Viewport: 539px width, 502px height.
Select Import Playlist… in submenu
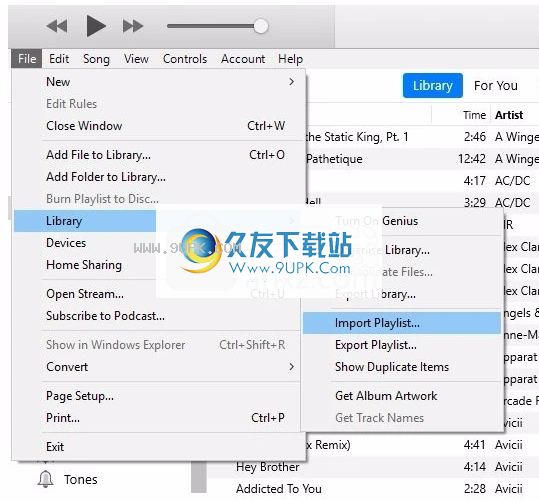(402, 323)
